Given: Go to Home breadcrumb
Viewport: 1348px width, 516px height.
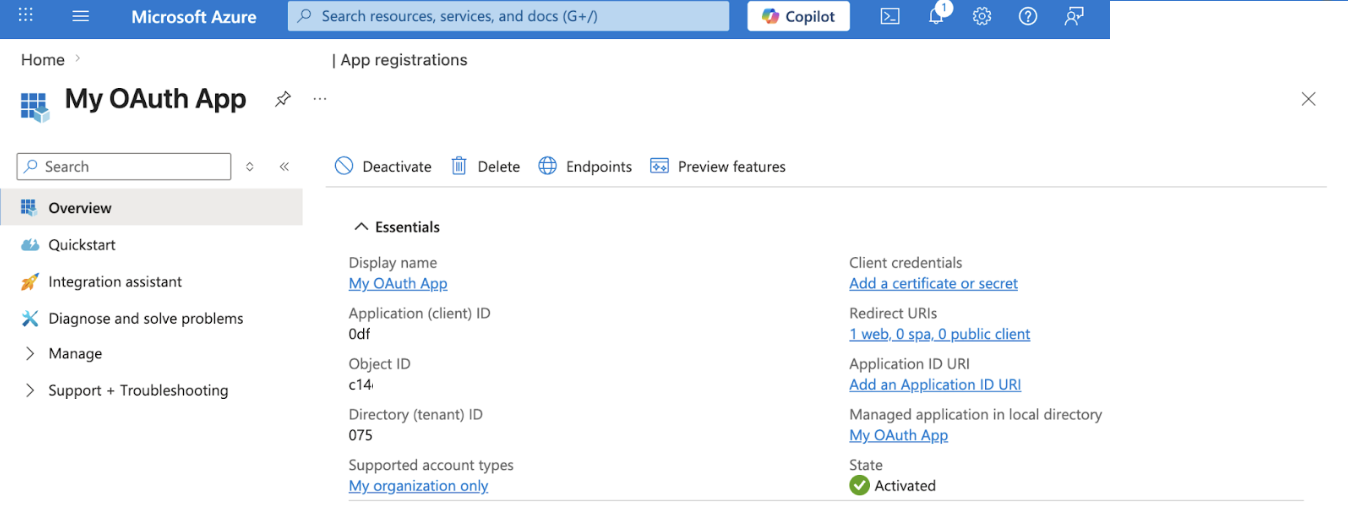Looking at the screenshot, I should (x=43, y=60).
